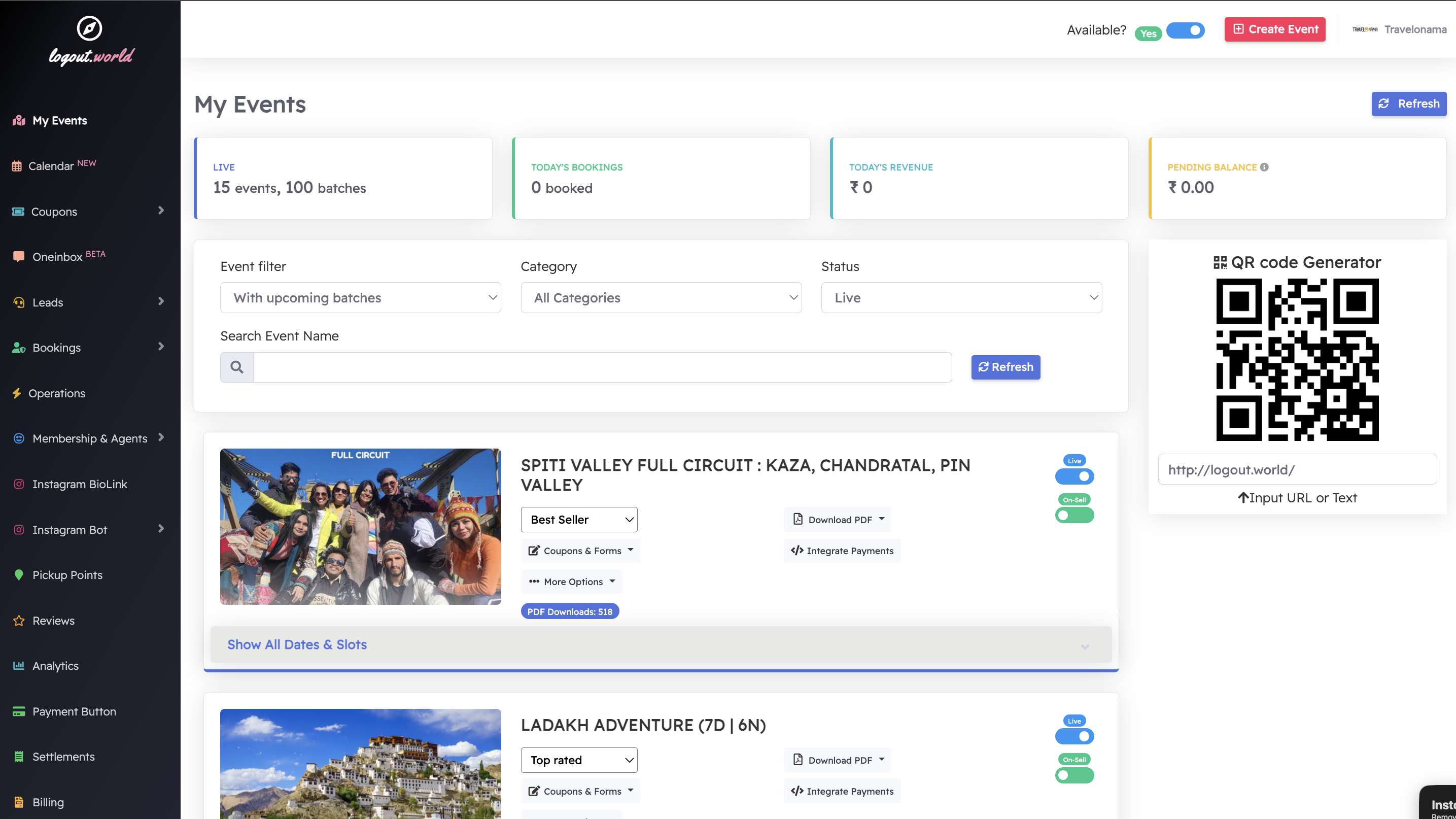Open the Leads panel

pos(48,302)
